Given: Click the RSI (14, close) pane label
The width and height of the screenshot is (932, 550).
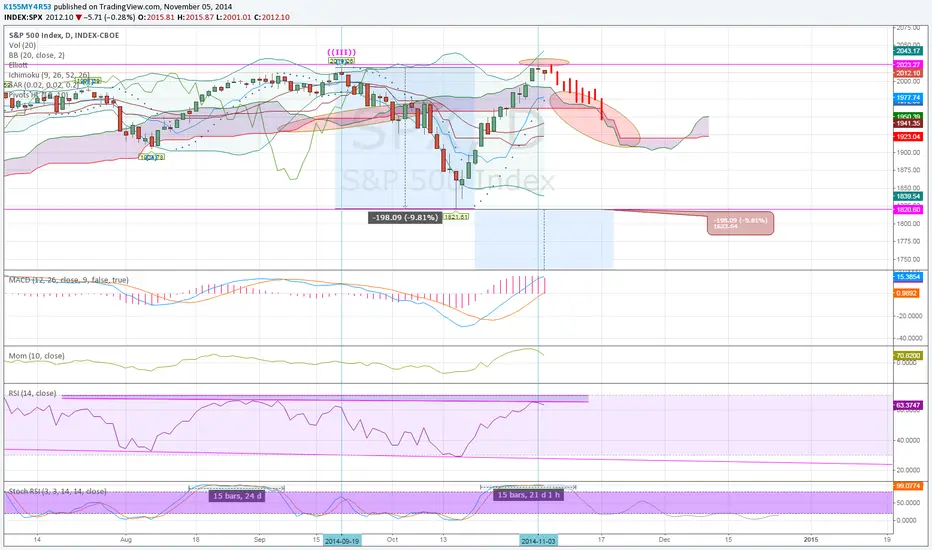Looking at the screenshot, I should pyautogui.click(x=32, y=394).
